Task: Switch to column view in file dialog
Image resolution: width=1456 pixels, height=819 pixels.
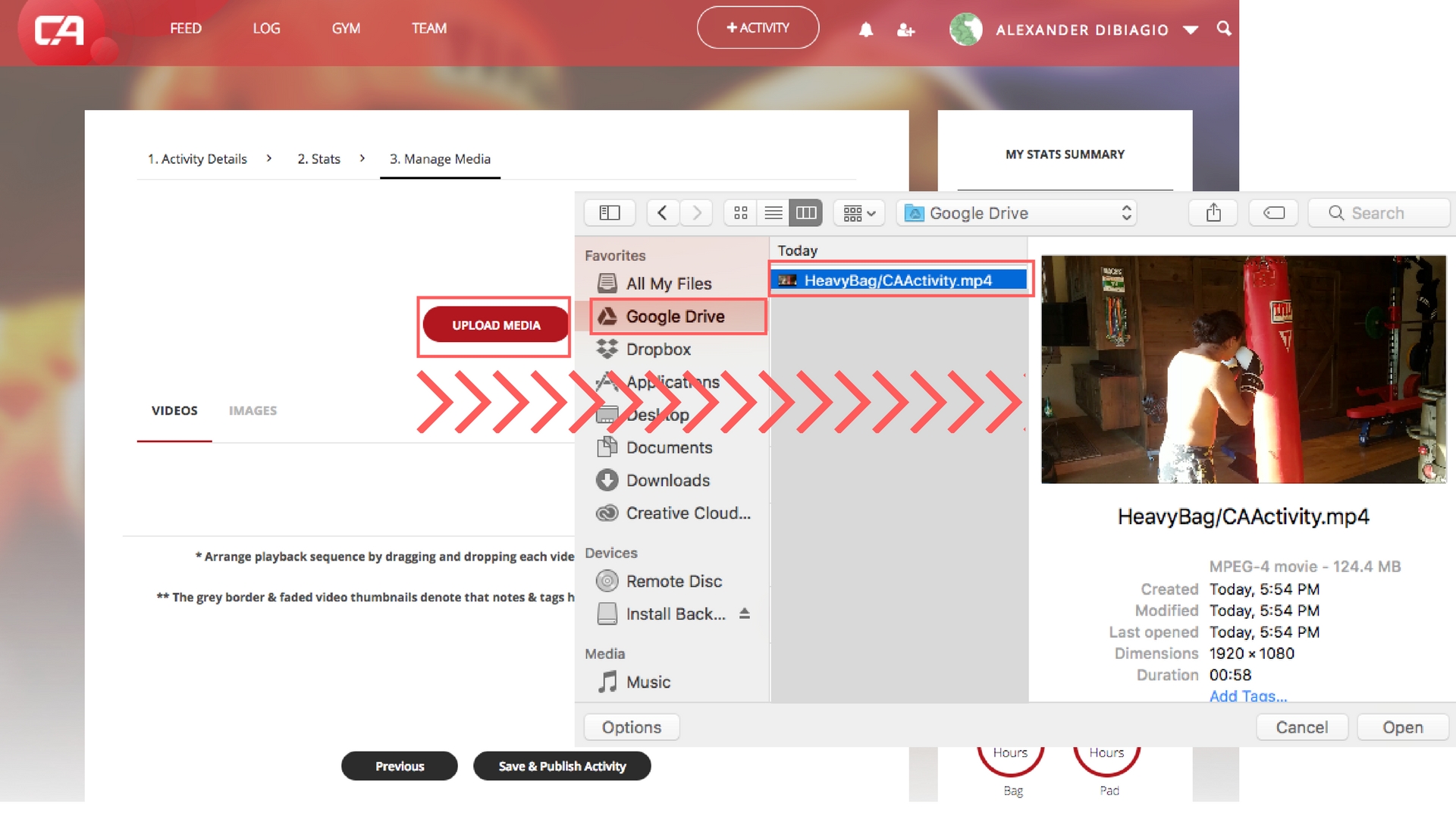Action: [x=806, y=213]
